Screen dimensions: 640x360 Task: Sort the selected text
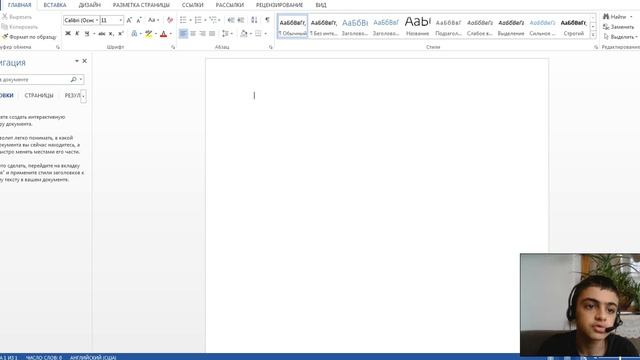coord(254,20)
